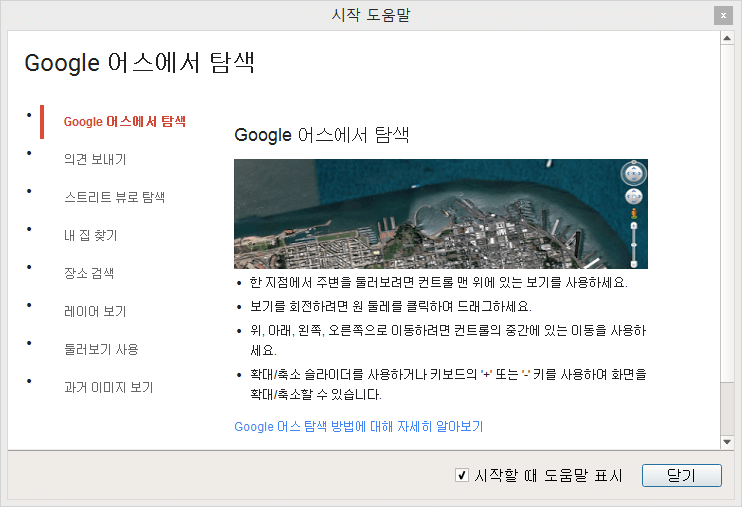
Task: Open the '둘러보기 사용' topic
Action: pyautogui.click(x=101, y=350)
